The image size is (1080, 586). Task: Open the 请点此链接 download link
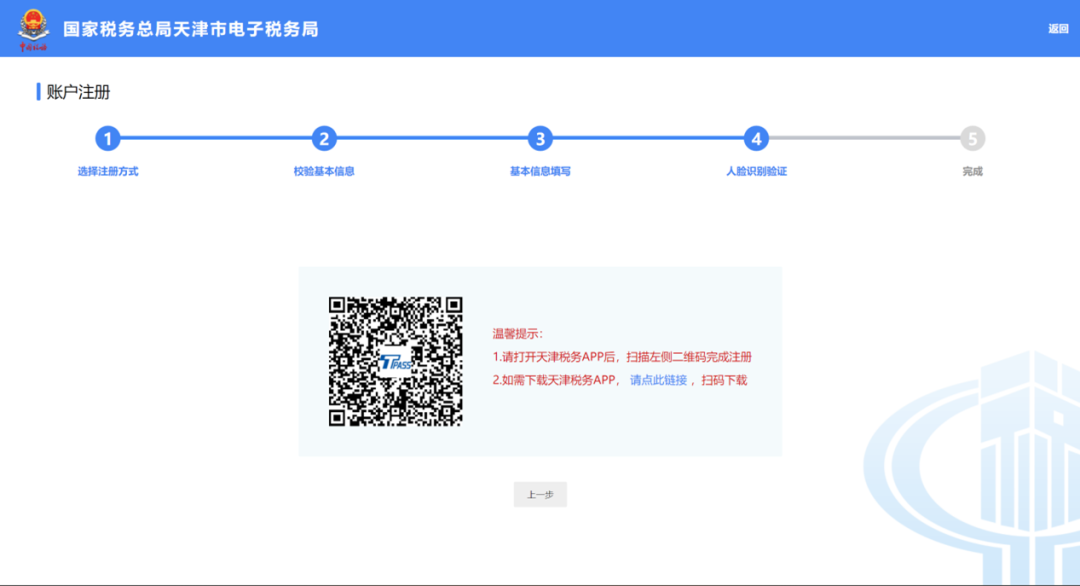(658, 380)
